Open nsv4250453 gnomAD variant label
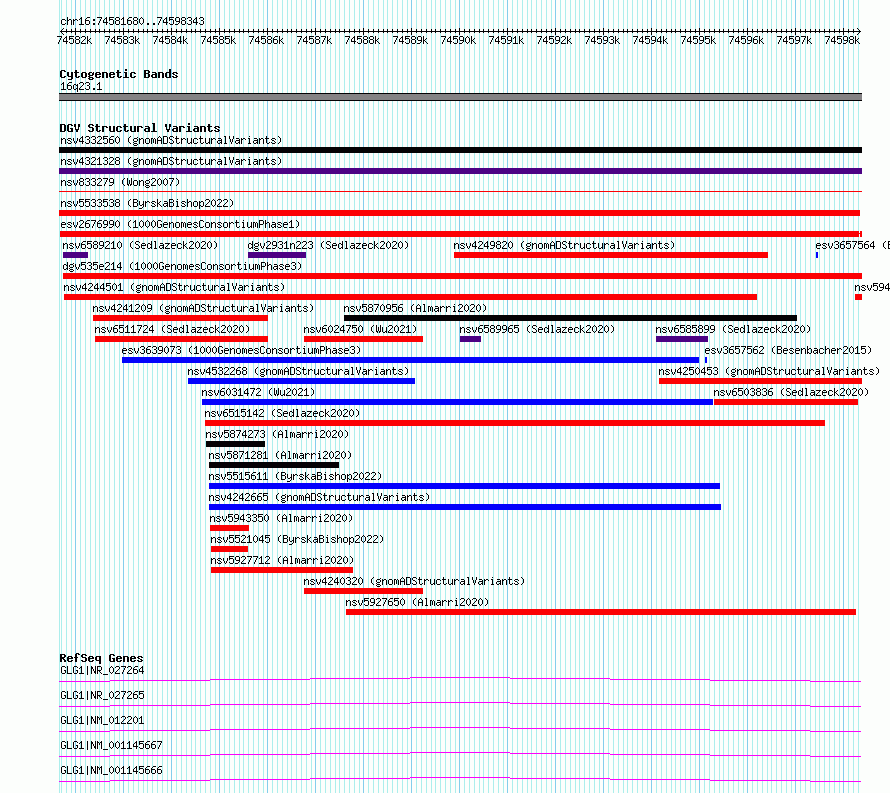Viewport: 890px width, 793px height. click(769, 371)
